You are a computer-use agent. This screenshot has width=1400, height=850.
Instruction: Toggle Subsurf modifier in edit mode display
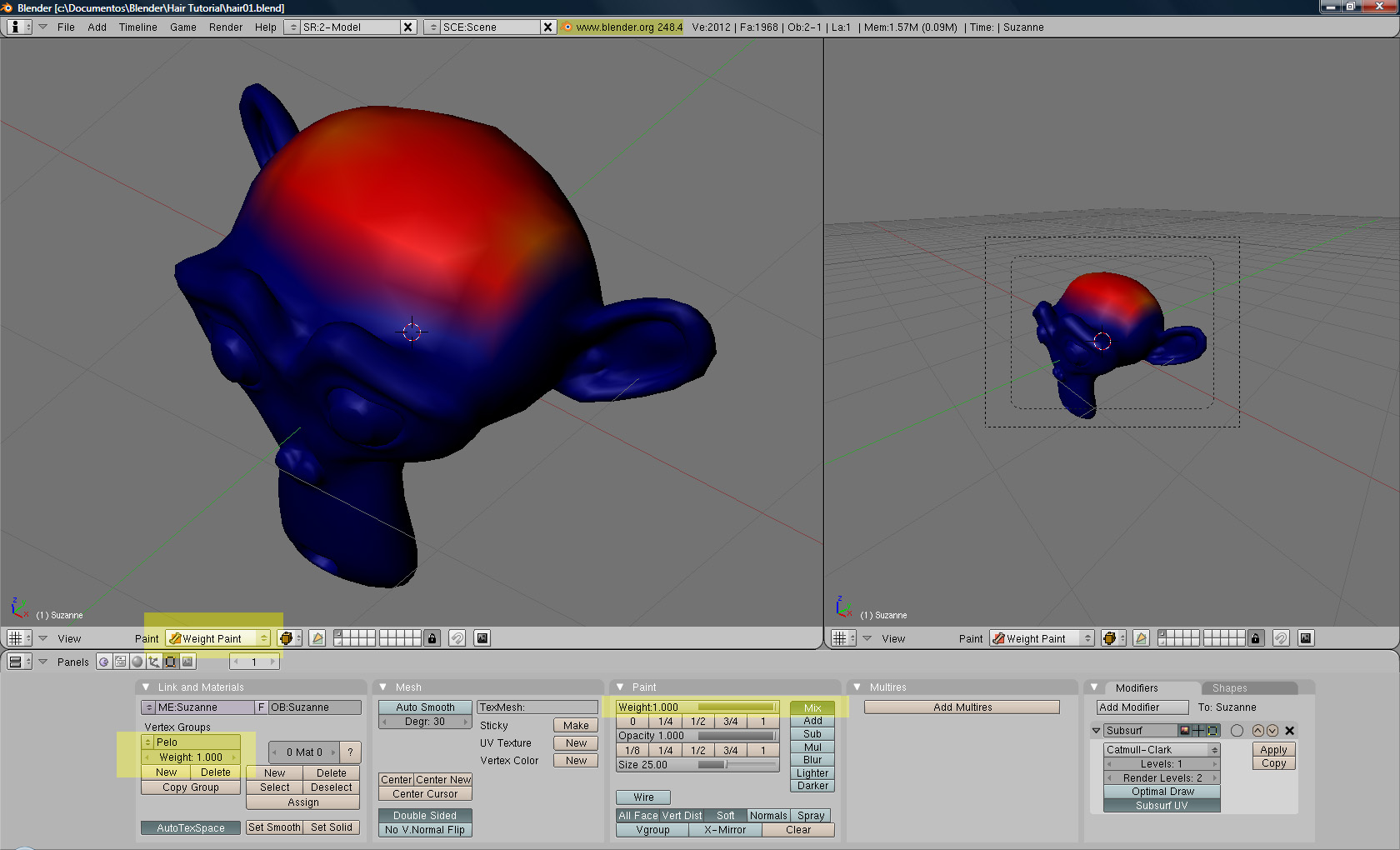(x=1212, y=731)
